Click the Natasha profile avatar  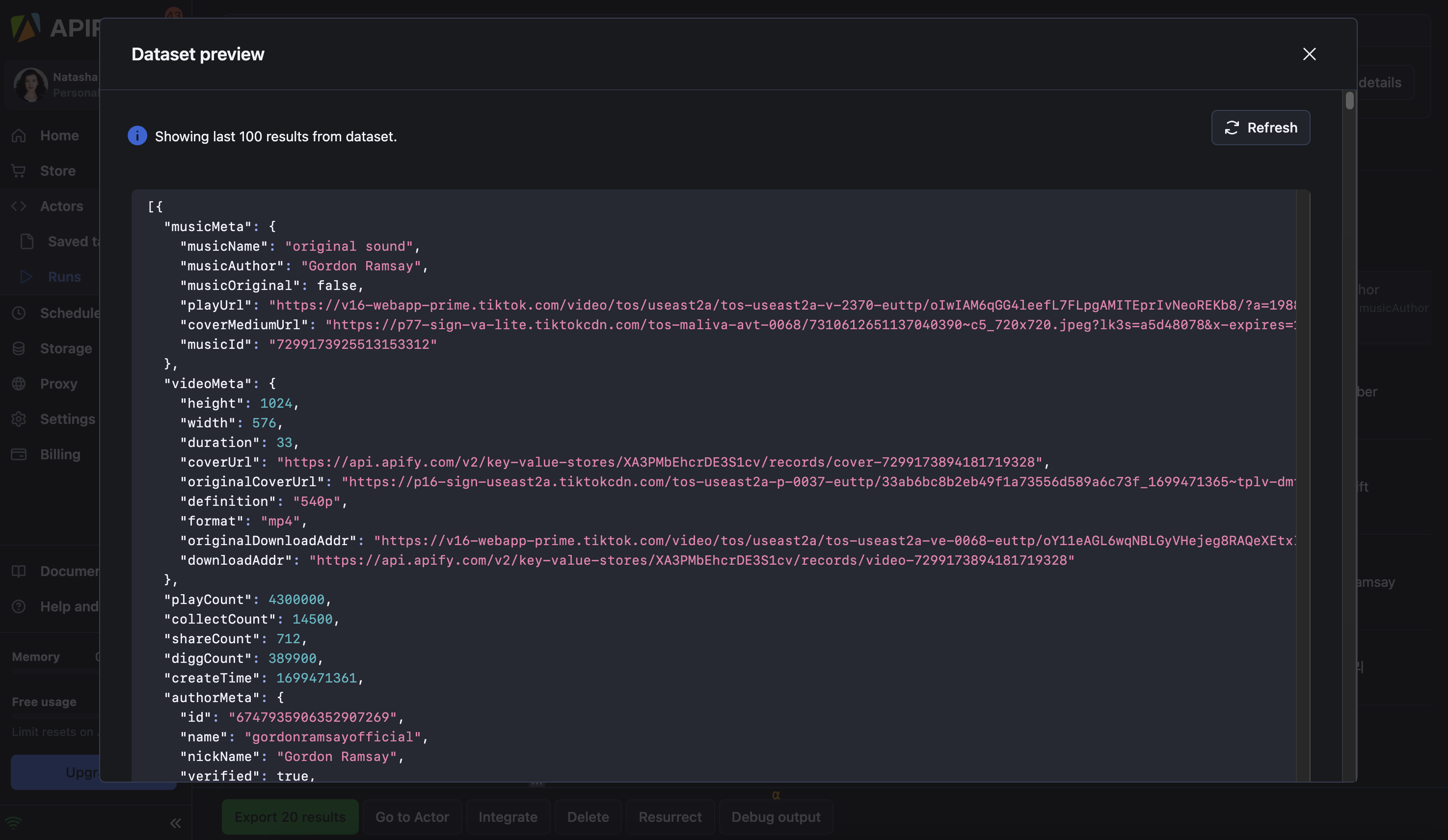point(30,84)
